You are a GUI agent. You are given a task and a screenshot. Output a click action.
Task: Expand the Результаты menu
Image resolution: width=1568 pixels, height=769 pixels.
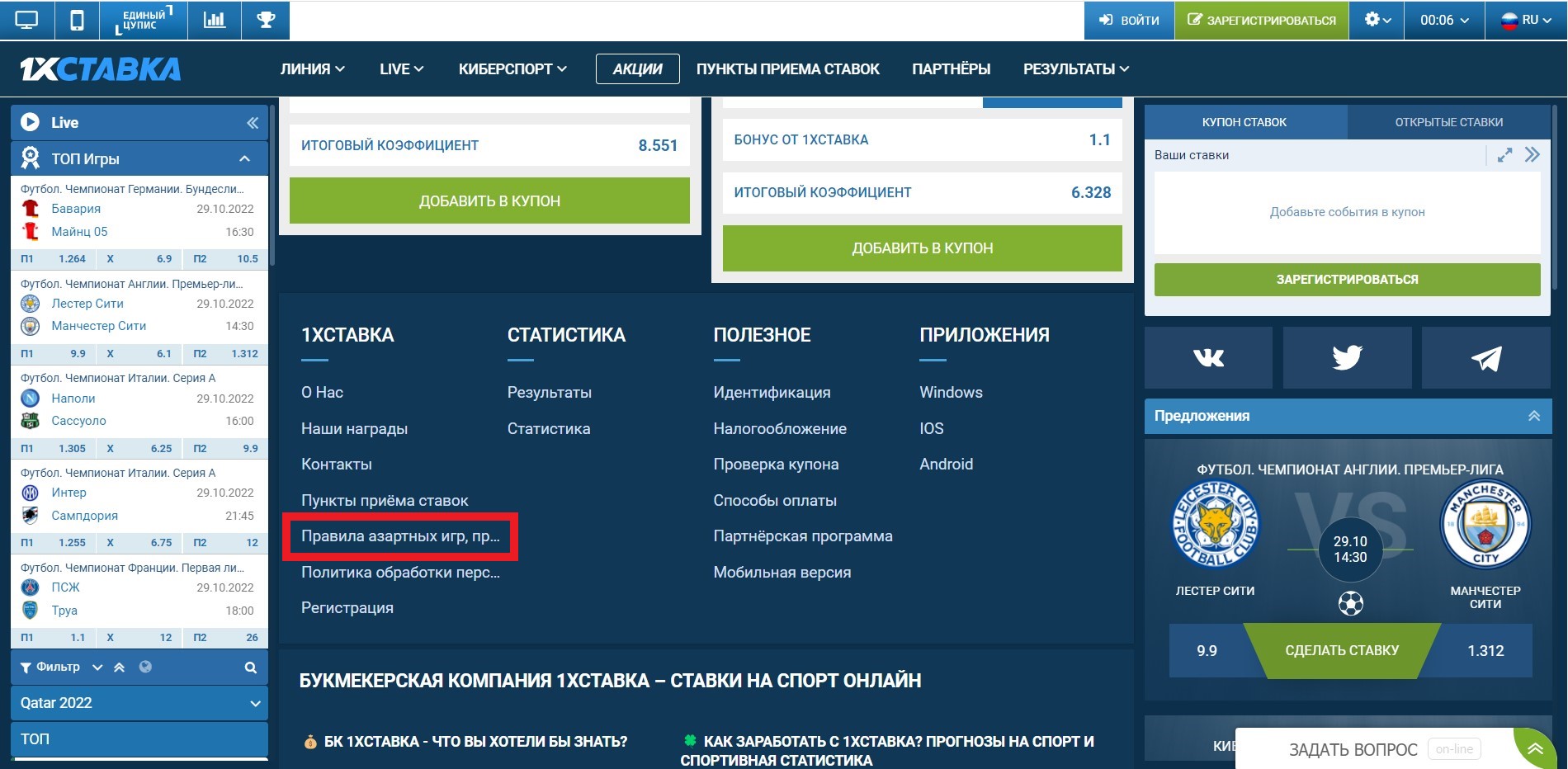(x=1076, y=69)
